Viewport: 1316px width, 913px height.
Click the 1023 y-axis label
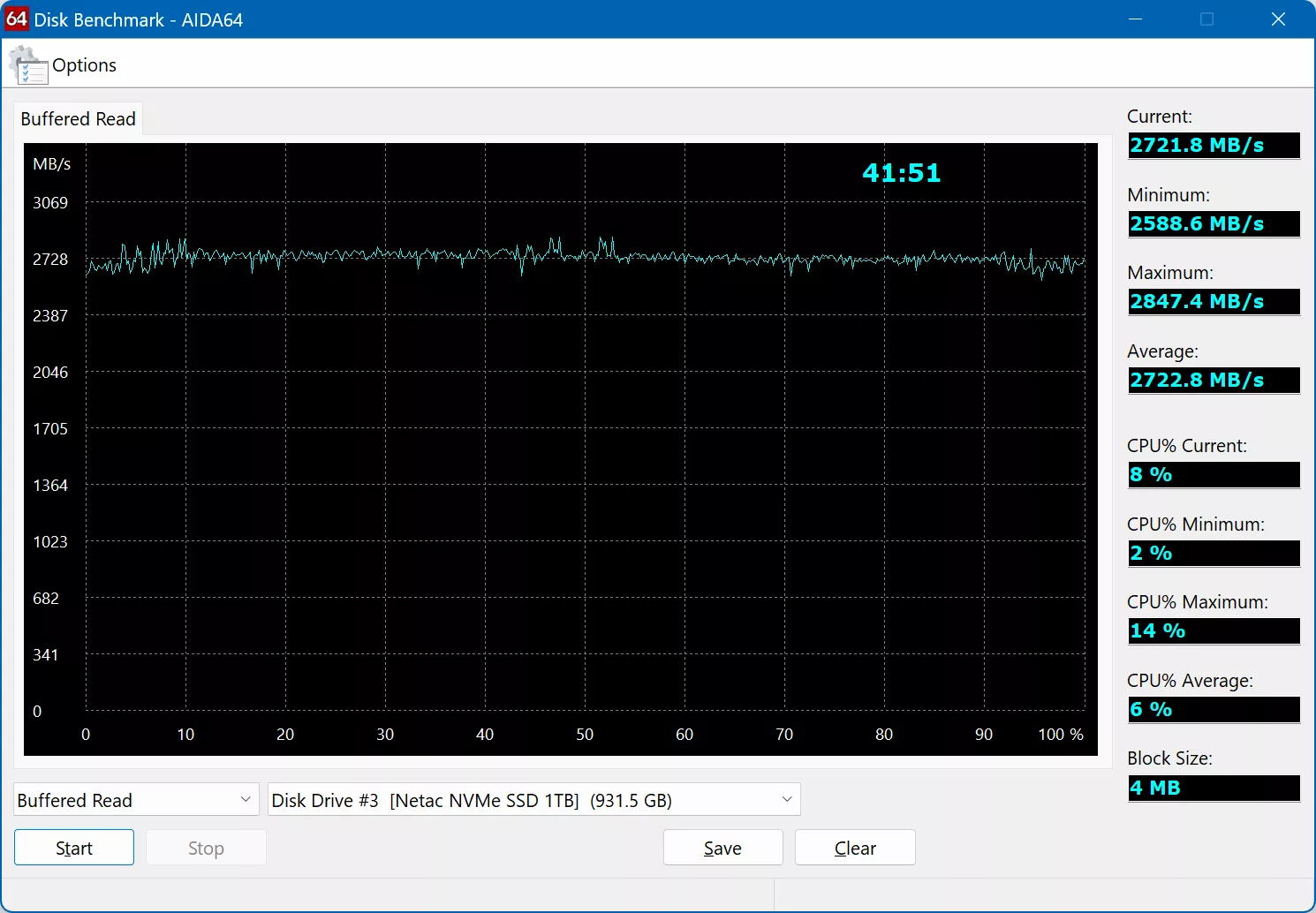(50, 541)
